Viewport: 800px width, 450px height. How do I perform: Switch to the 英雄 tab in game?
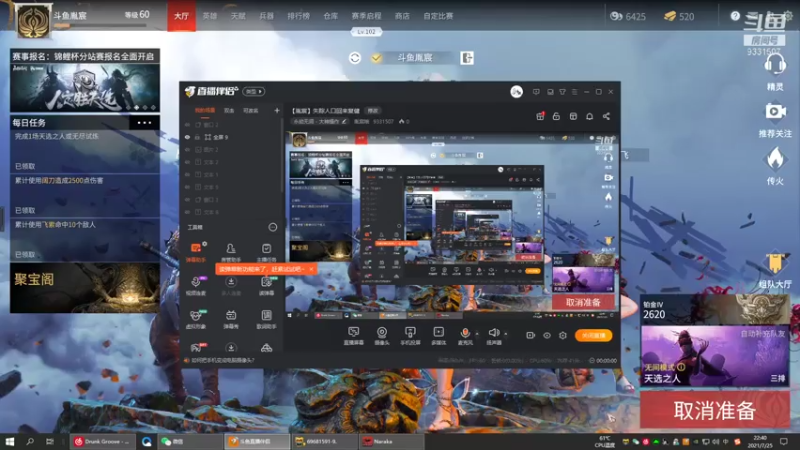(210, 16)
